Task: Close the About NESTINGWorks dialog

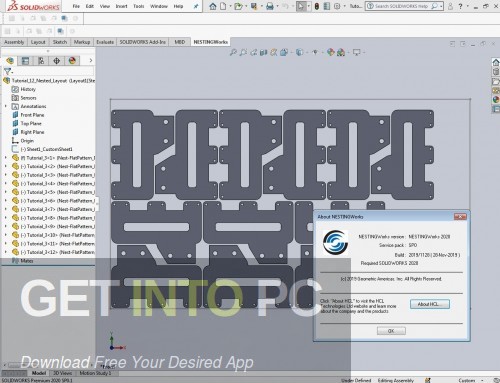Action: [460, 217]
